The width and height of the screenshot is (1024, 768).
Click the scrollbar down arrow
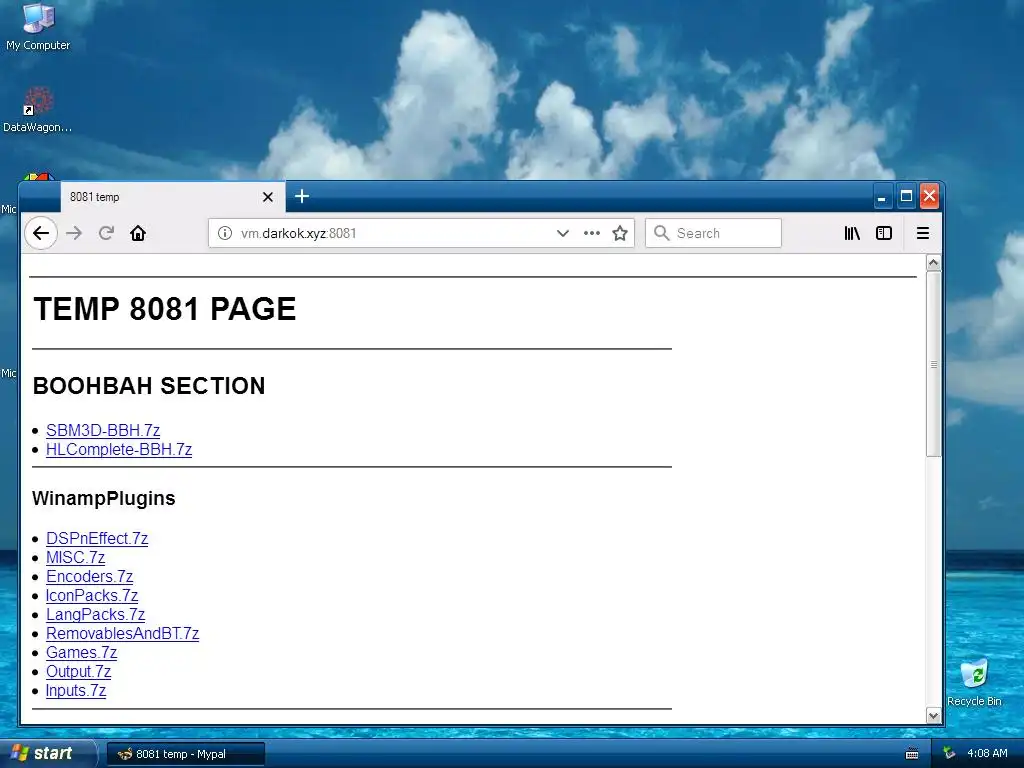click(934, 715)
